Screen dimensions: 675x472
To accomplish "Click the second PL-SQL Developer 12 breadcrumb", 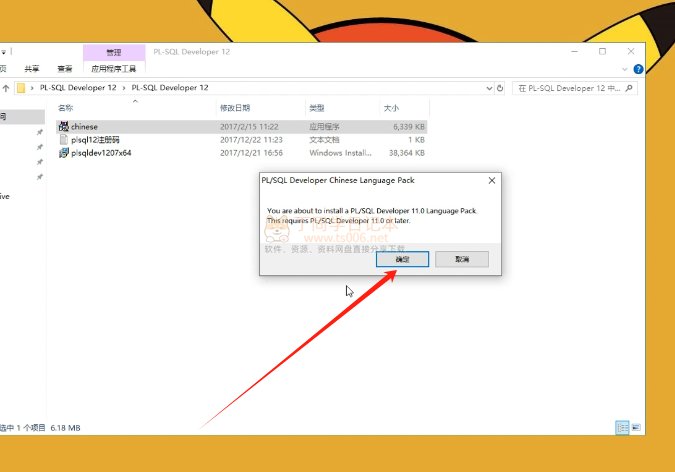I will point(170,88).
